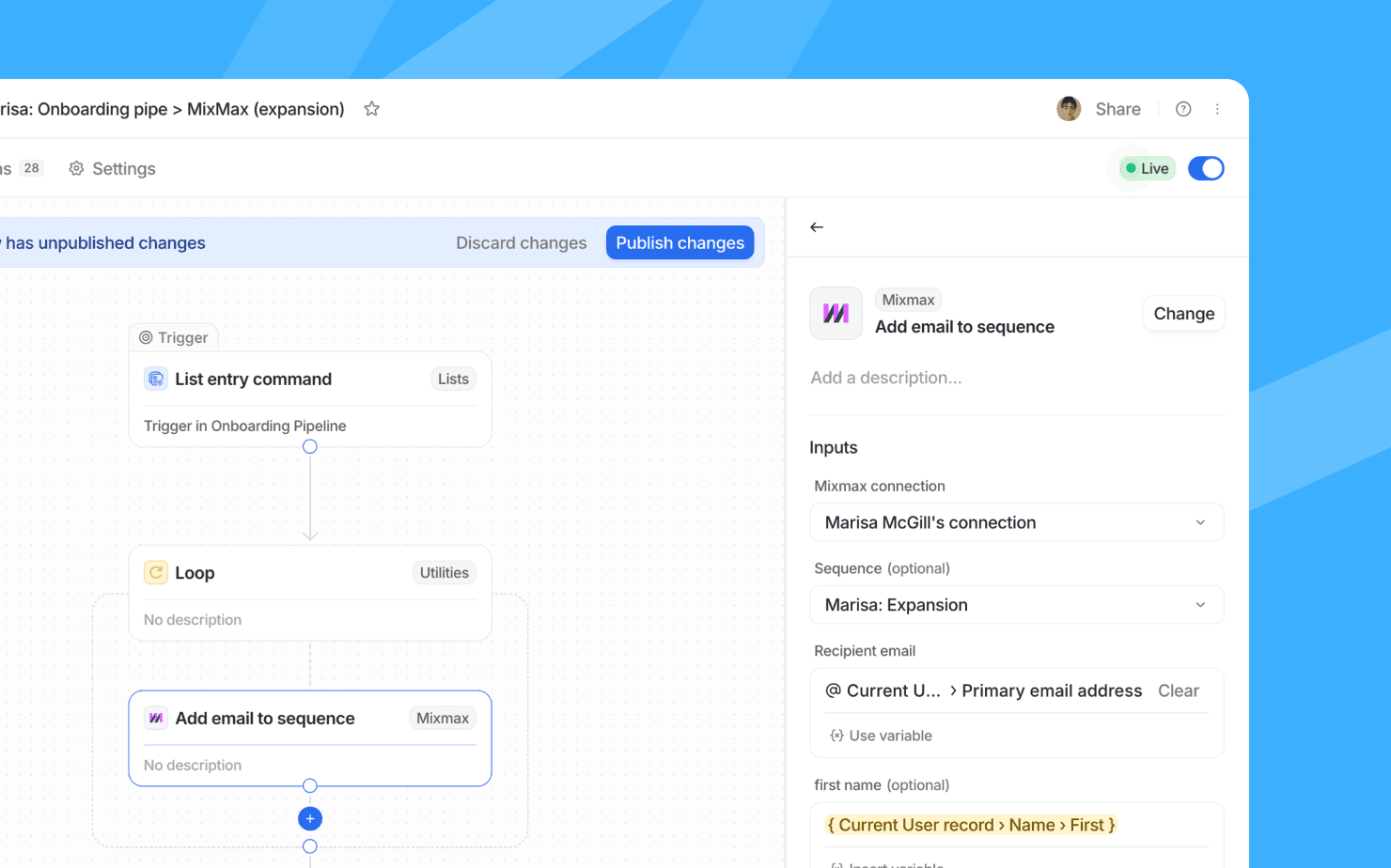Click the Change action button
This screenshot has height=868, width=1391.
click(x=1183, y=314)
